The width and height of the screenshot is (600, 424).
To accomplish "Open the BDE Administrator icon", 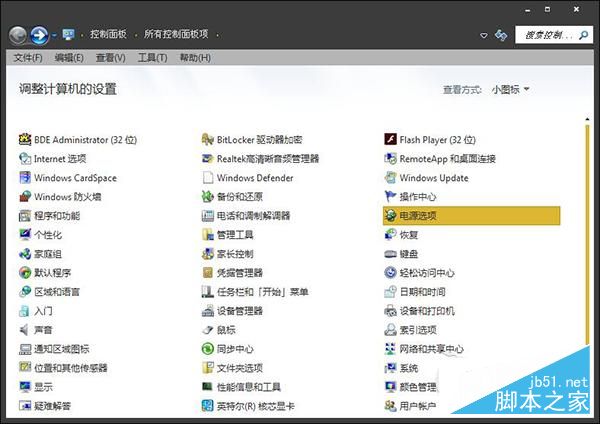I will coord(25,139).
